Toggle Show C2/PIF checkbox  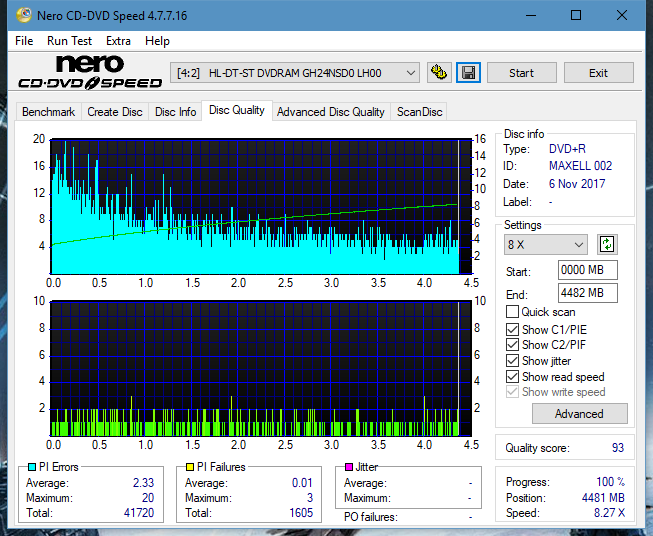point(512,345)
